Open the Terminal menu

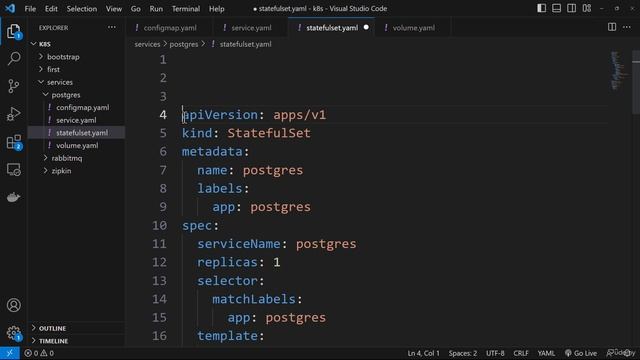click(186, 9)
